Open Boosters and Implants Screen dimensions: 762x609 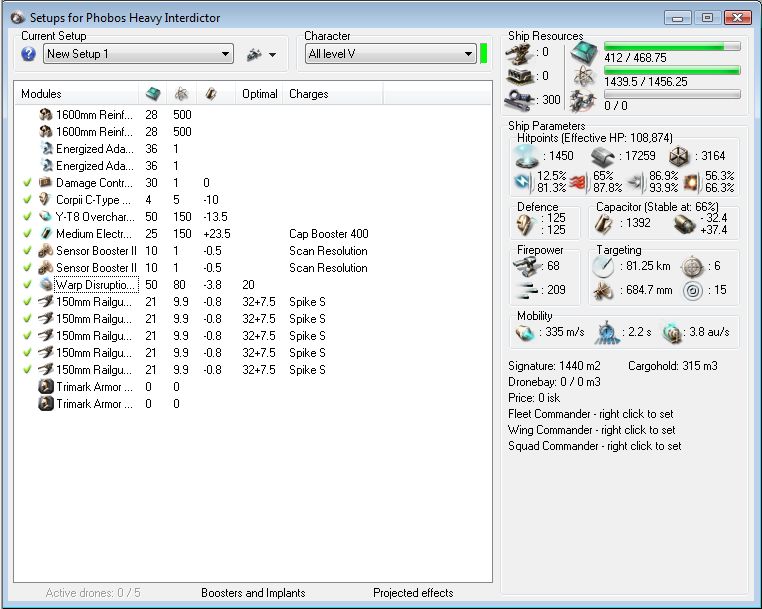253,593
